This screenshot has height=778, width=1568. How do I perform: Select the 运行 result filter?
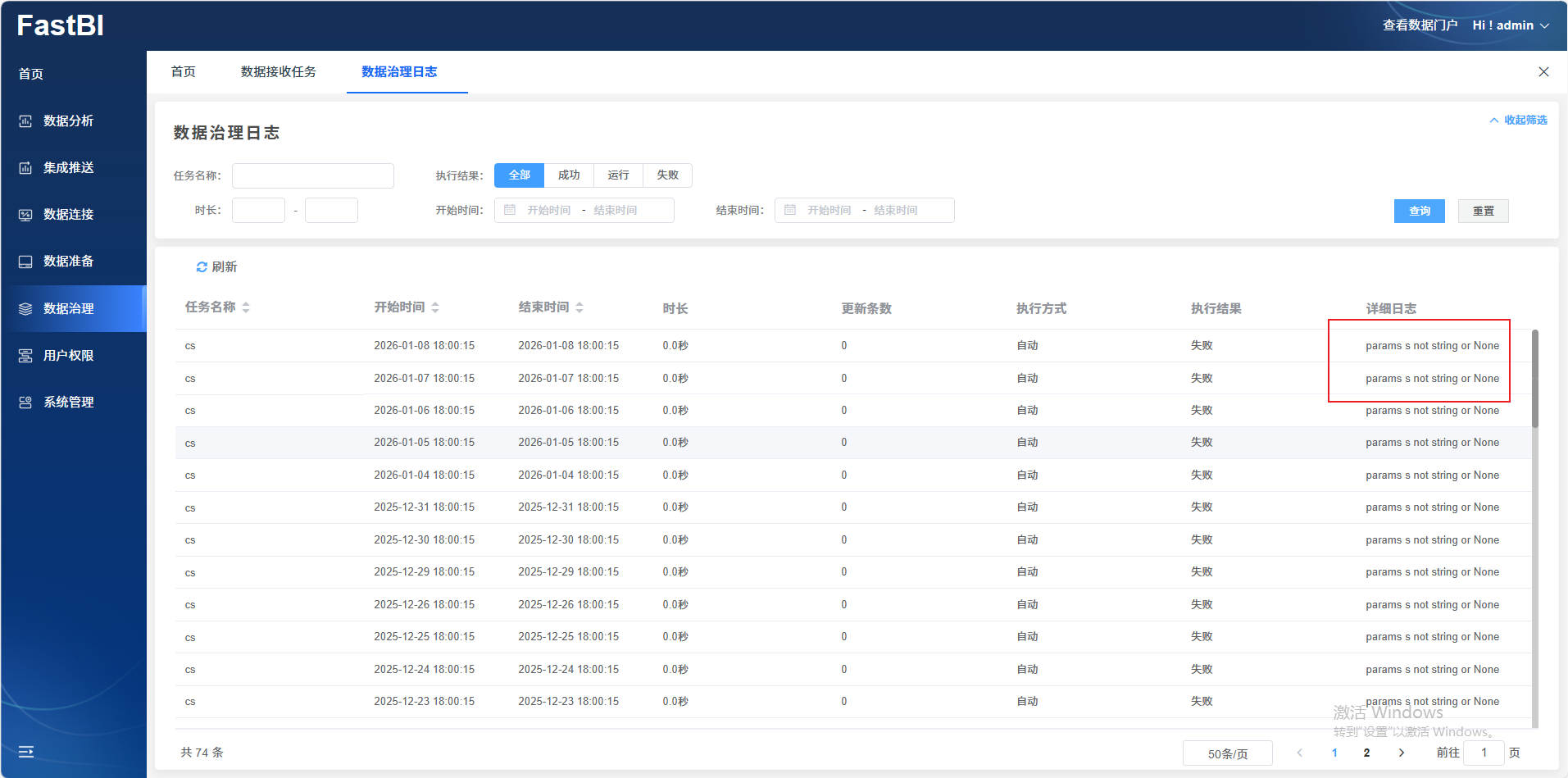point(618,175)
